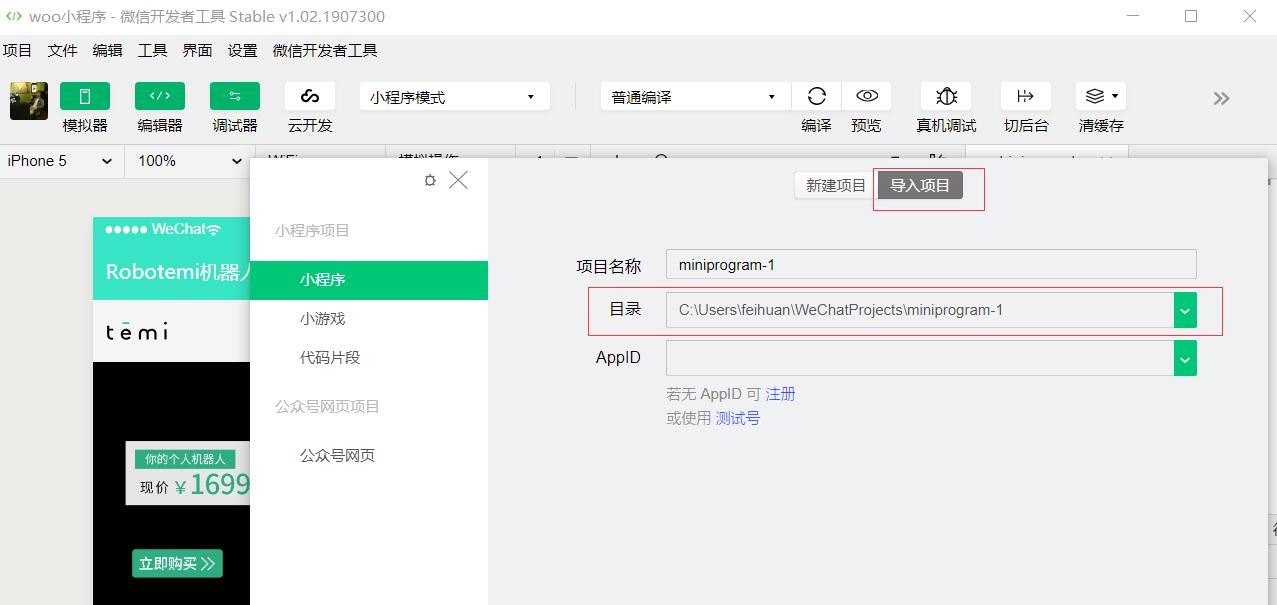Click the 切后台 icon
The height and width of the screenshot is (605, 1277).
1026,96
